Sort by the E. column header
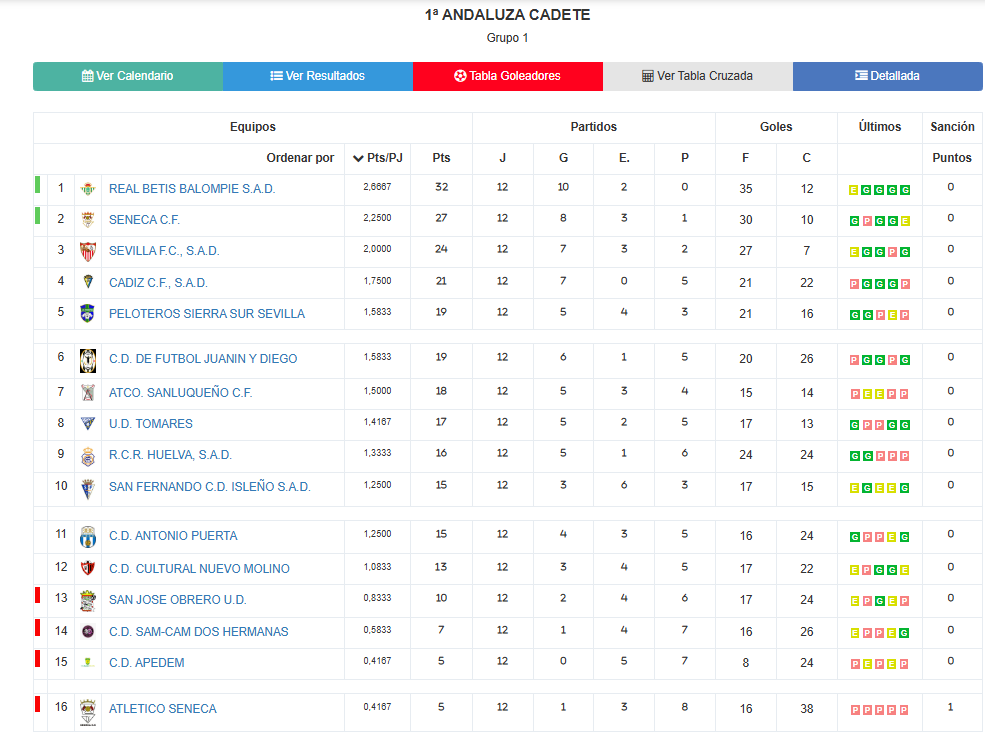The width and height of the screenshot is (985, 734). pyautogui.click(x=624, y=158)
